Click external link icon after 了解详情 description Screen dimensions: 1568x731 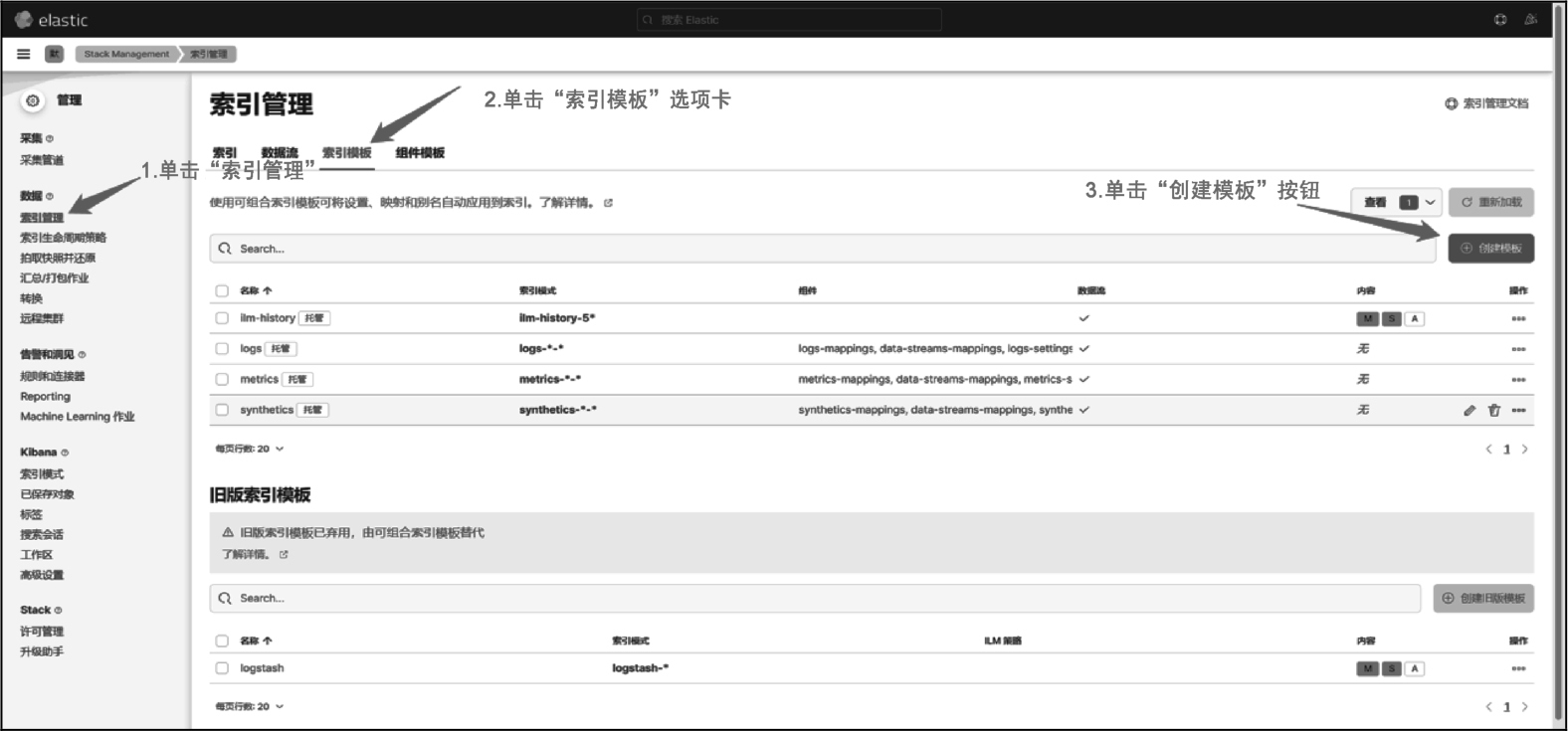608,203
